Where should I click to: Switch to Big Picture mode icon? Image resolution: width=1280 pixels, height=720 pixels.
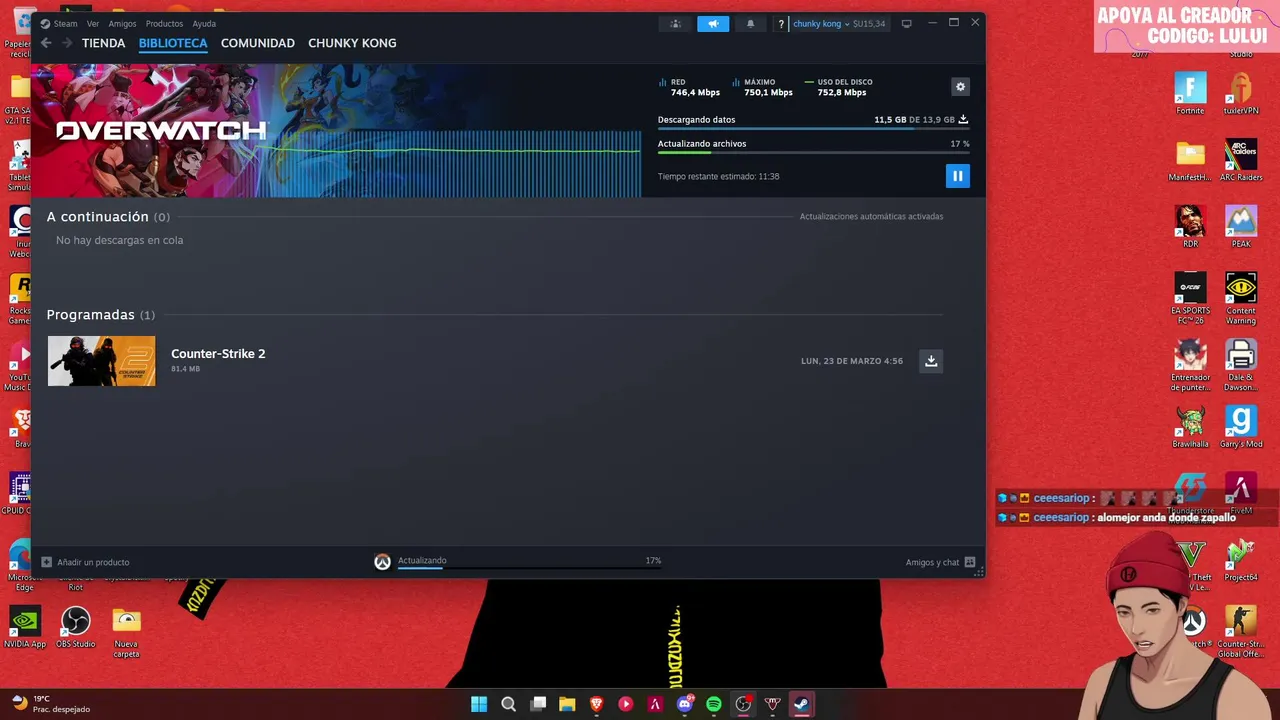point(906,23)
